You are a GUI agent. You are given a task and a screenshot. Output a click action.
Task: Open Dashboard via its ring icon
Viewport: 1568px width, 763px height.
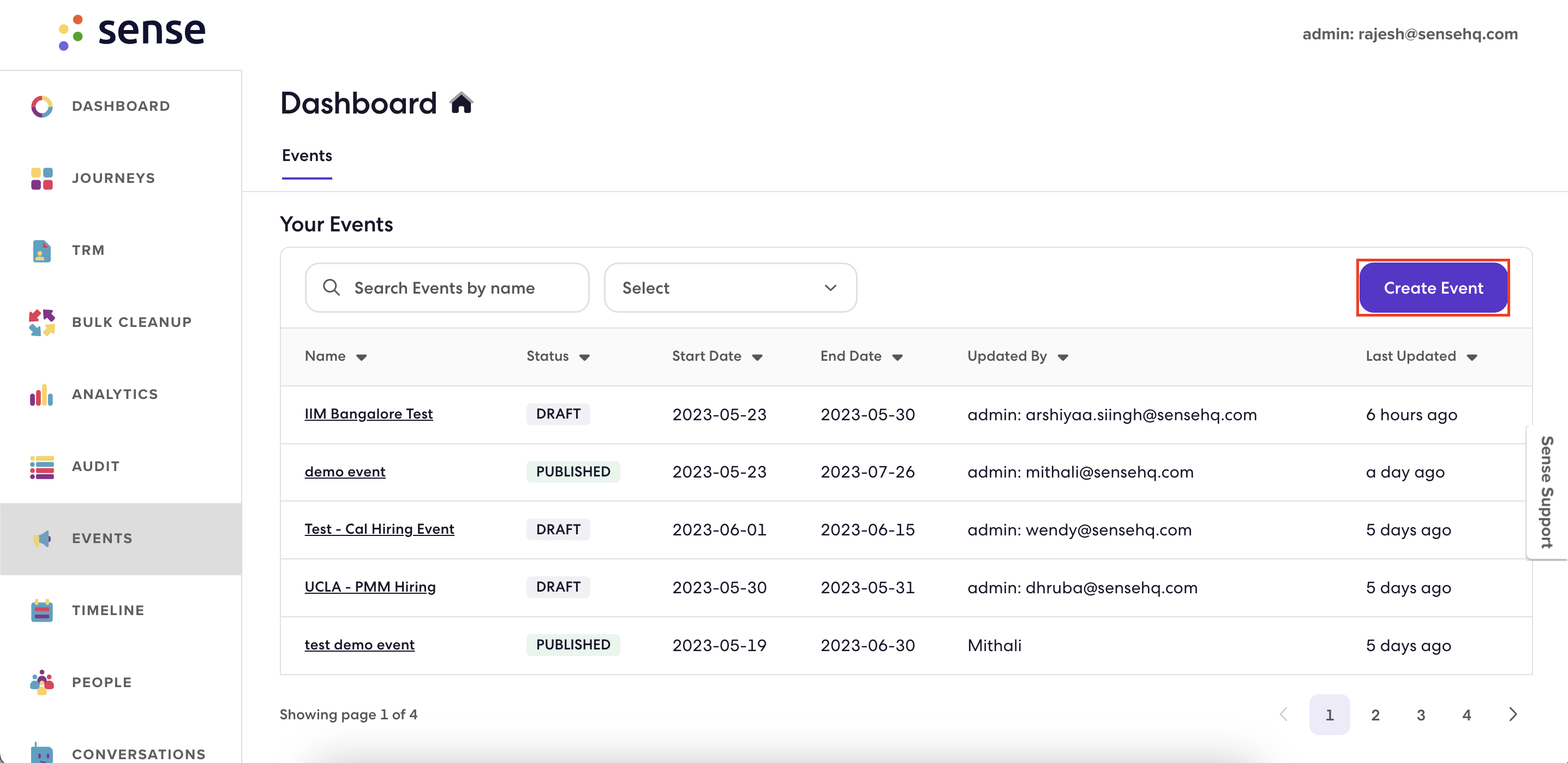click(x=42, y=106)
